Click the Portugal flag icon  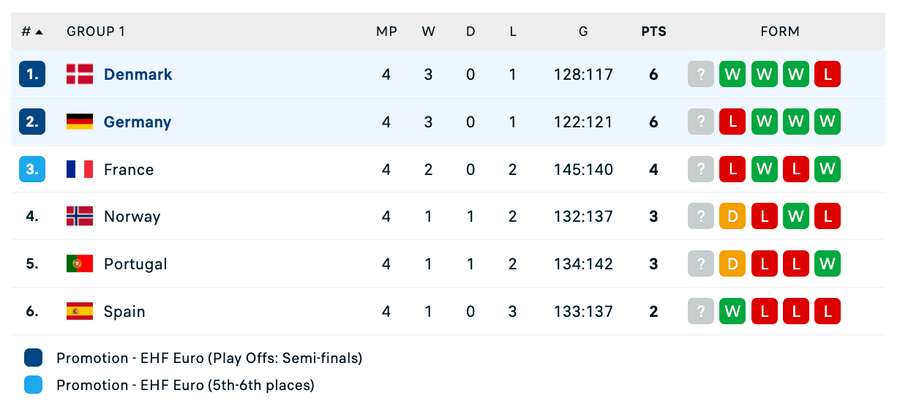click(80, 264)
